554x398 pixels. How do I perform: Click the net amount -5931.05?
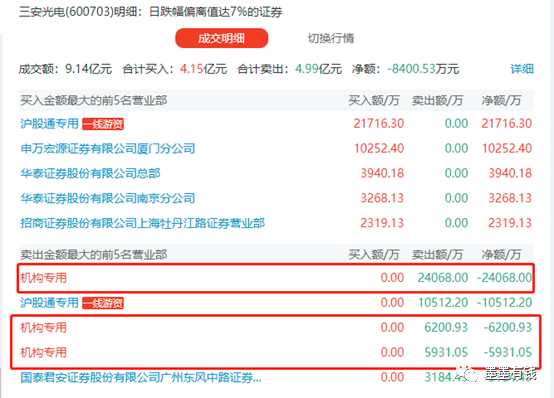508,352
